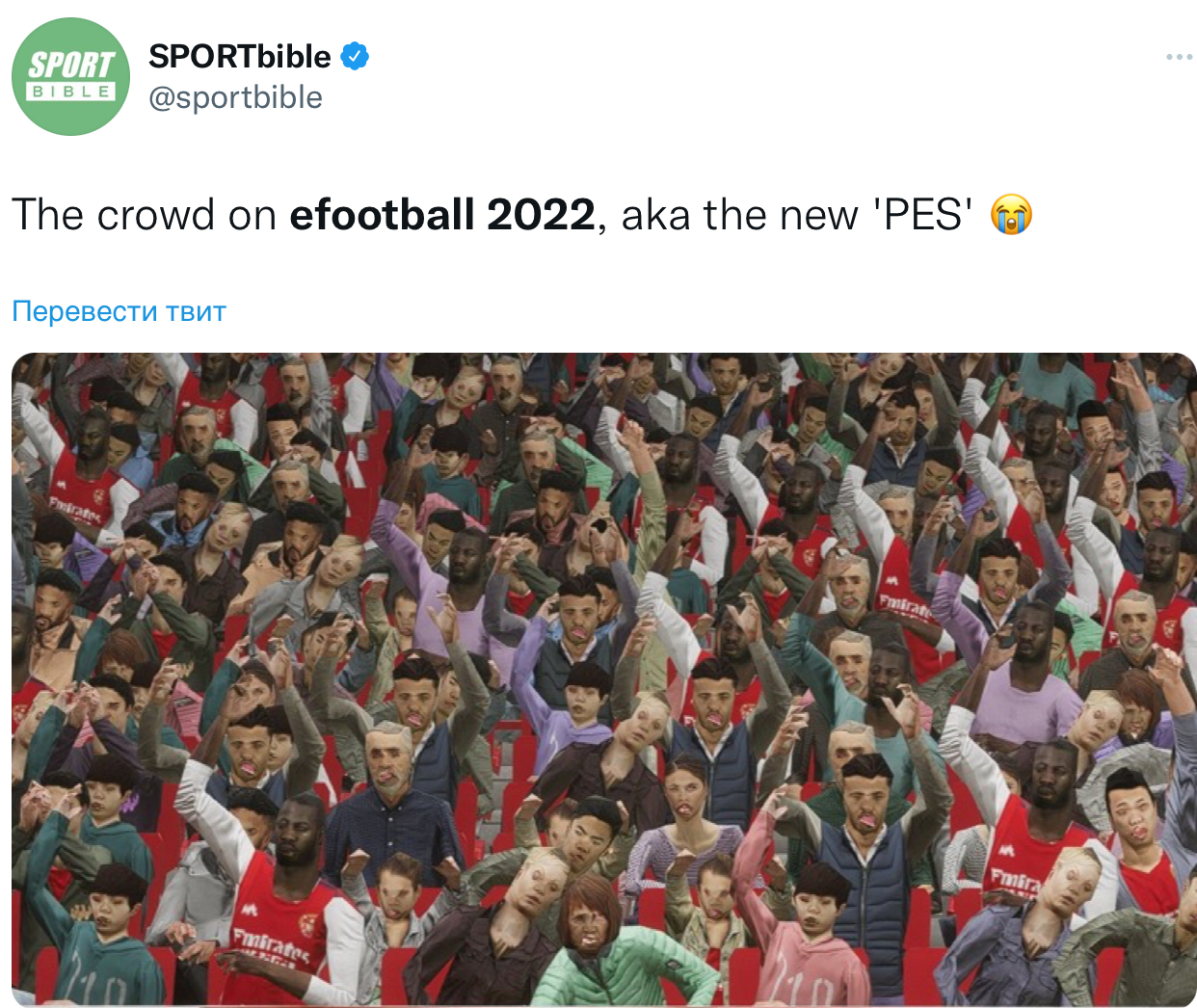Translate the tweet via Перевести твит
This screenshot has width=1197, height=1008.
pos(120,311)
